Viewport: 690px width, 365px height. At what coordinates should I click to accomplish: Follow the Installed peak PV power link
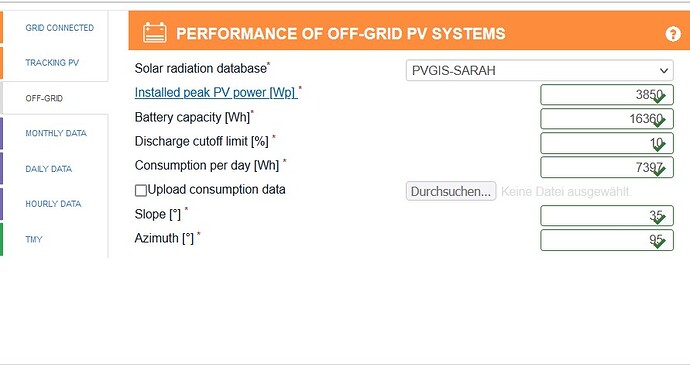point(216,92)
